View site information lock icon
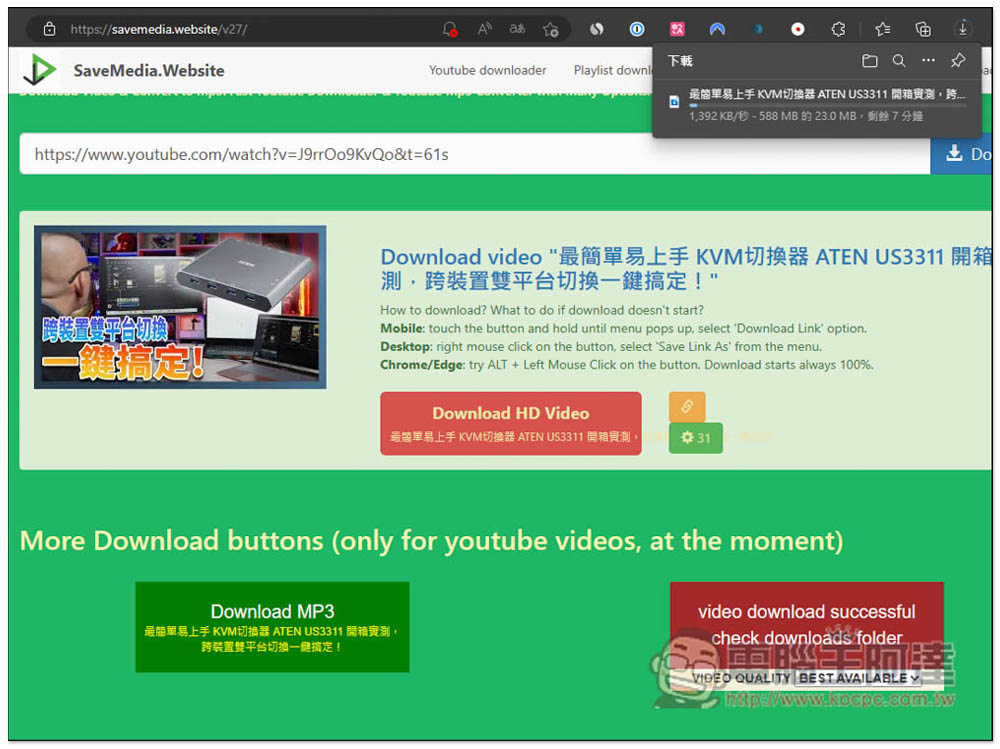1000x749 pixels. [x=49, y=29]
